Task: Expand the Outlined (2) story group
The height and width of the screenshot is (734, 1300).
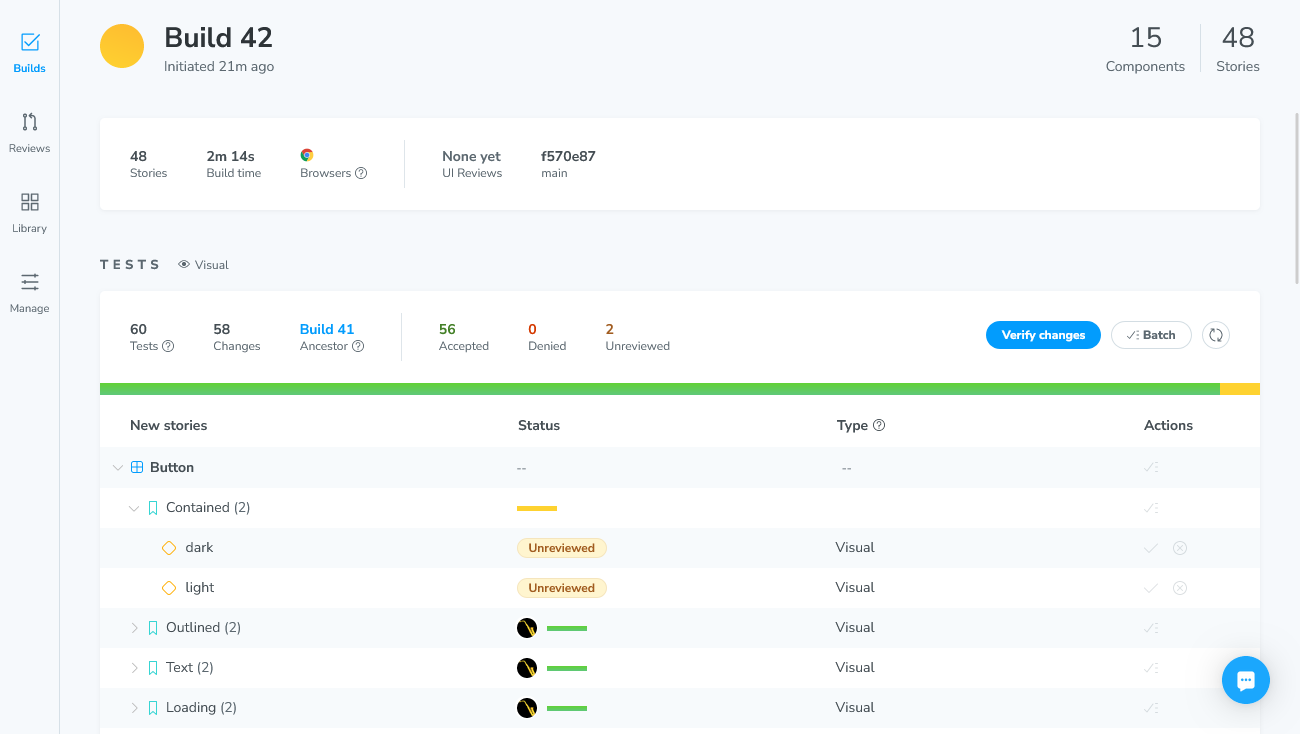Action: 135,628
